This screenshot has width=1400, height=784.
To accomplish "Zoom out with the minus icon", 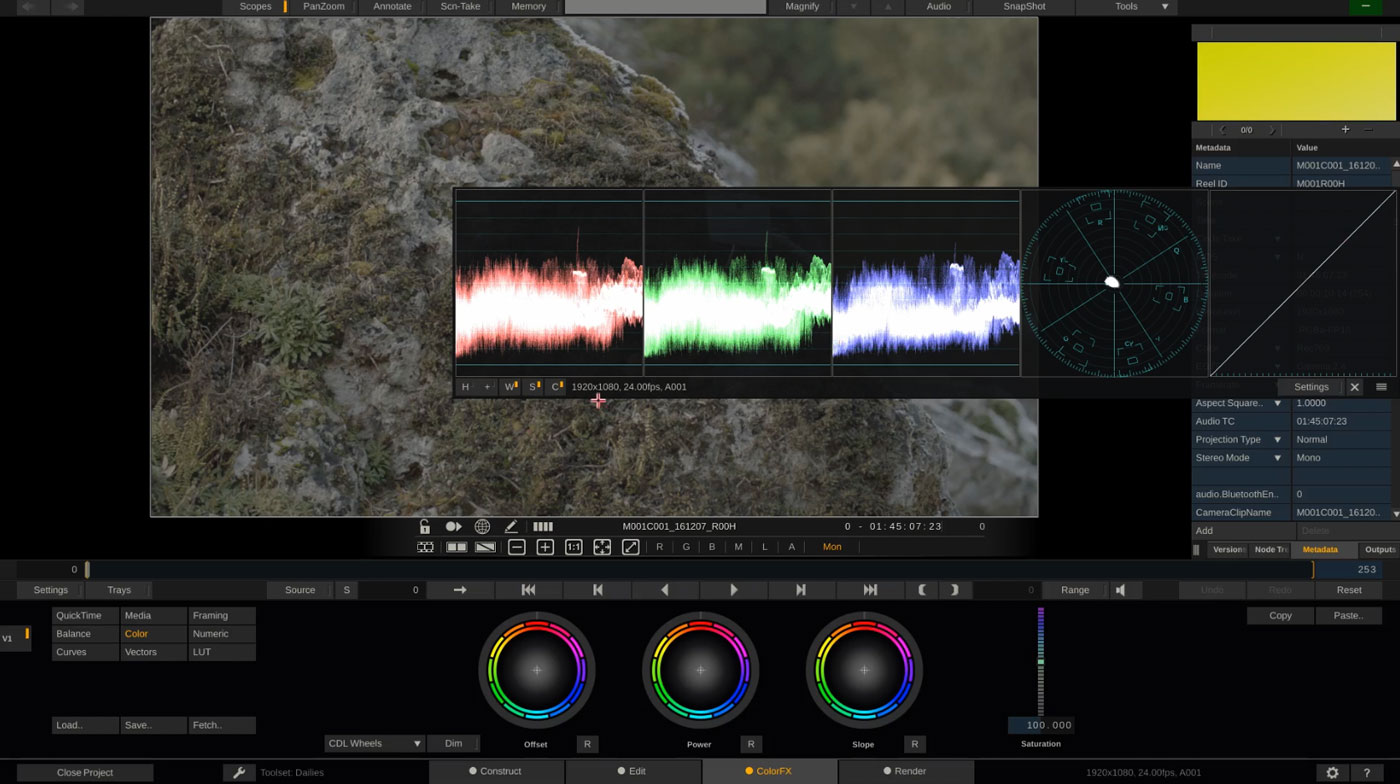I will coord(516,547).
